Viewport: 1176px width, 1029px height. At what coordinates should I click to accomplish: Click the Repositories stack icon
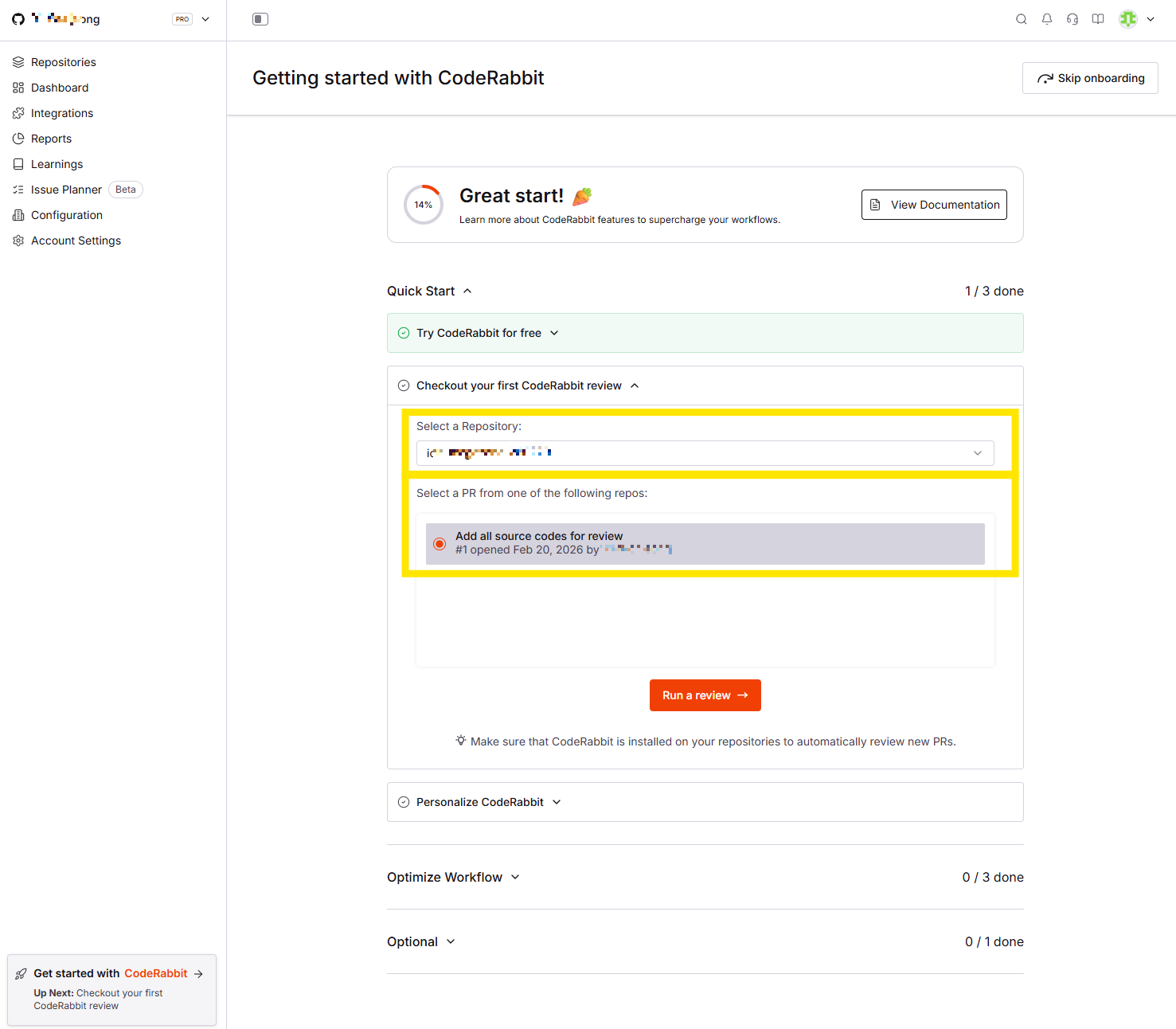click(18, 62)
